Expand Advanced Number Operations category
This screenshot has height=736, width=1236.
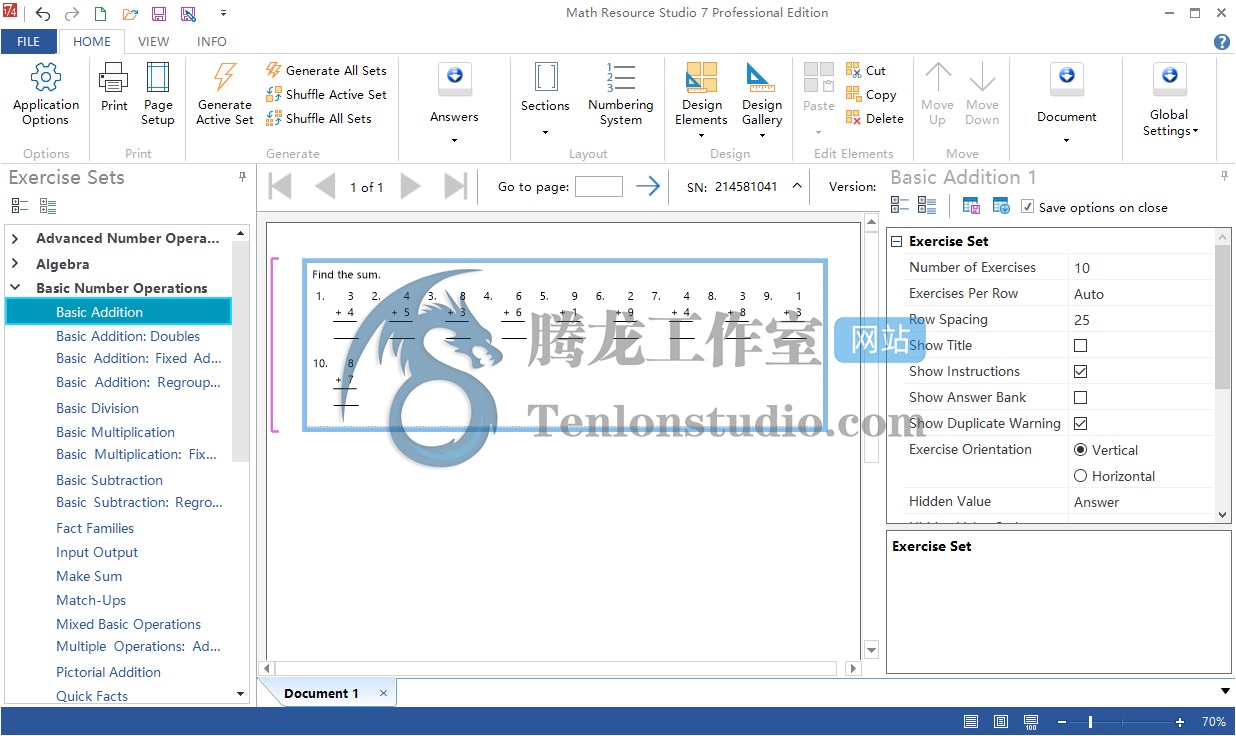[15, 238]
